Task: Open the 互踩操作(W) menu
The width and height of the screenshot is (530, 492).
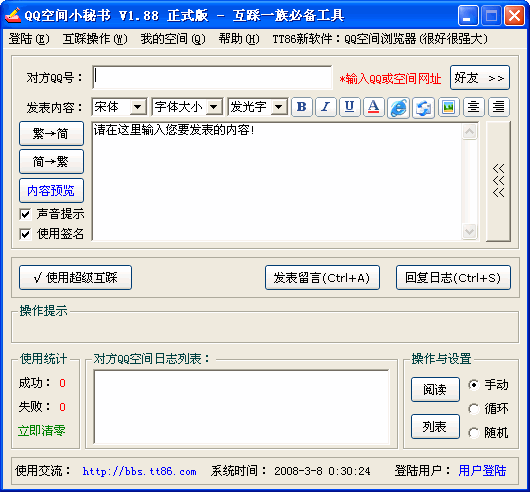Action: (x=95, y=39)
